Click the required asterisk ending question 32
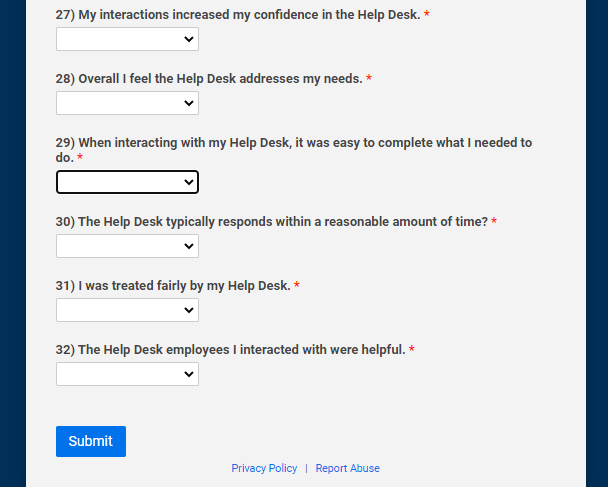 [x=412, y=350]
